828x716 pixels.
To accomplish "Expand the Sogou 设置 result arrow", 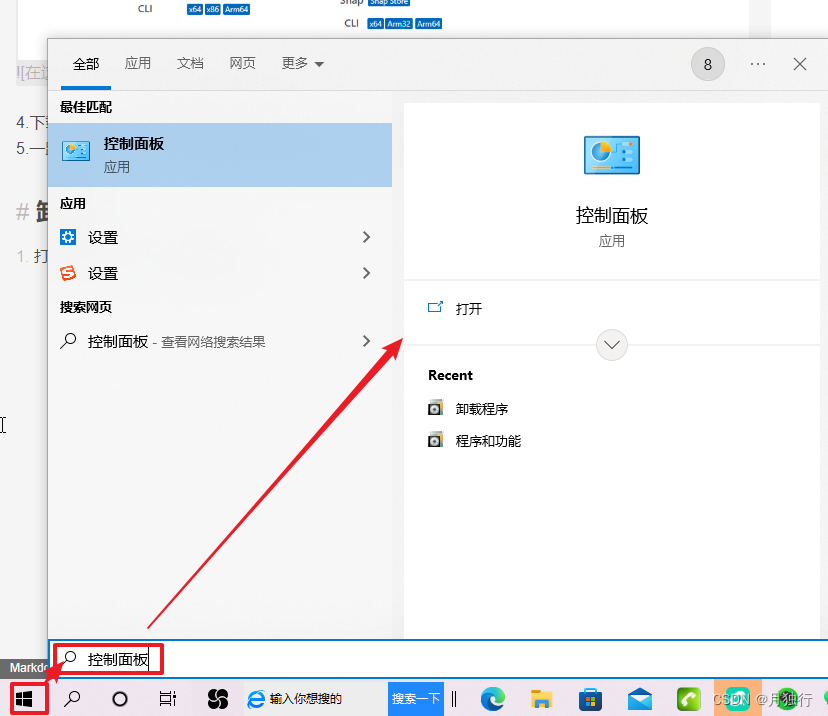I will coord(366,273).
